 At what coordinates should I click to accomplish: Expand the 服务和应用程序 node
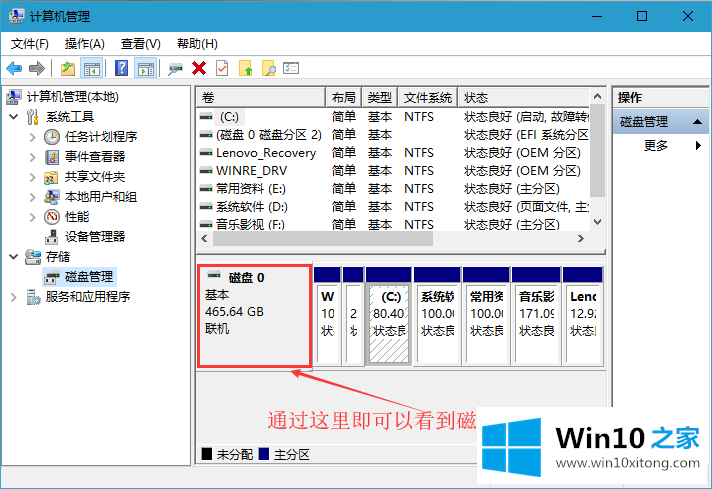pyautogui.click(x=14, y=297)
